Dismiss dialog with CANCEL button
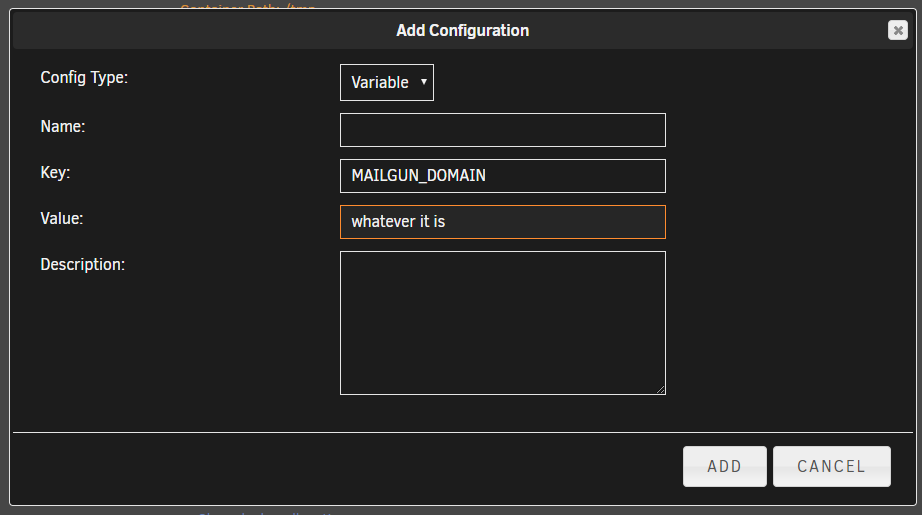 (x=831, y=466)
